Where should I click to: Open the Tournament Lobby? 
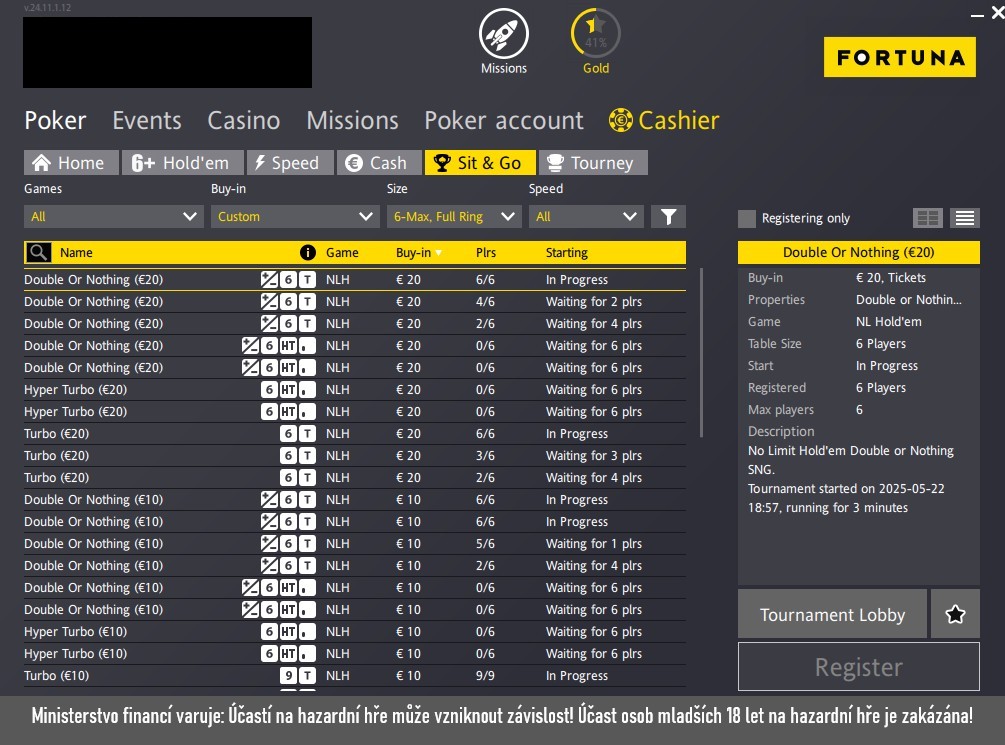pyautogui.click(x=832, y=614)
